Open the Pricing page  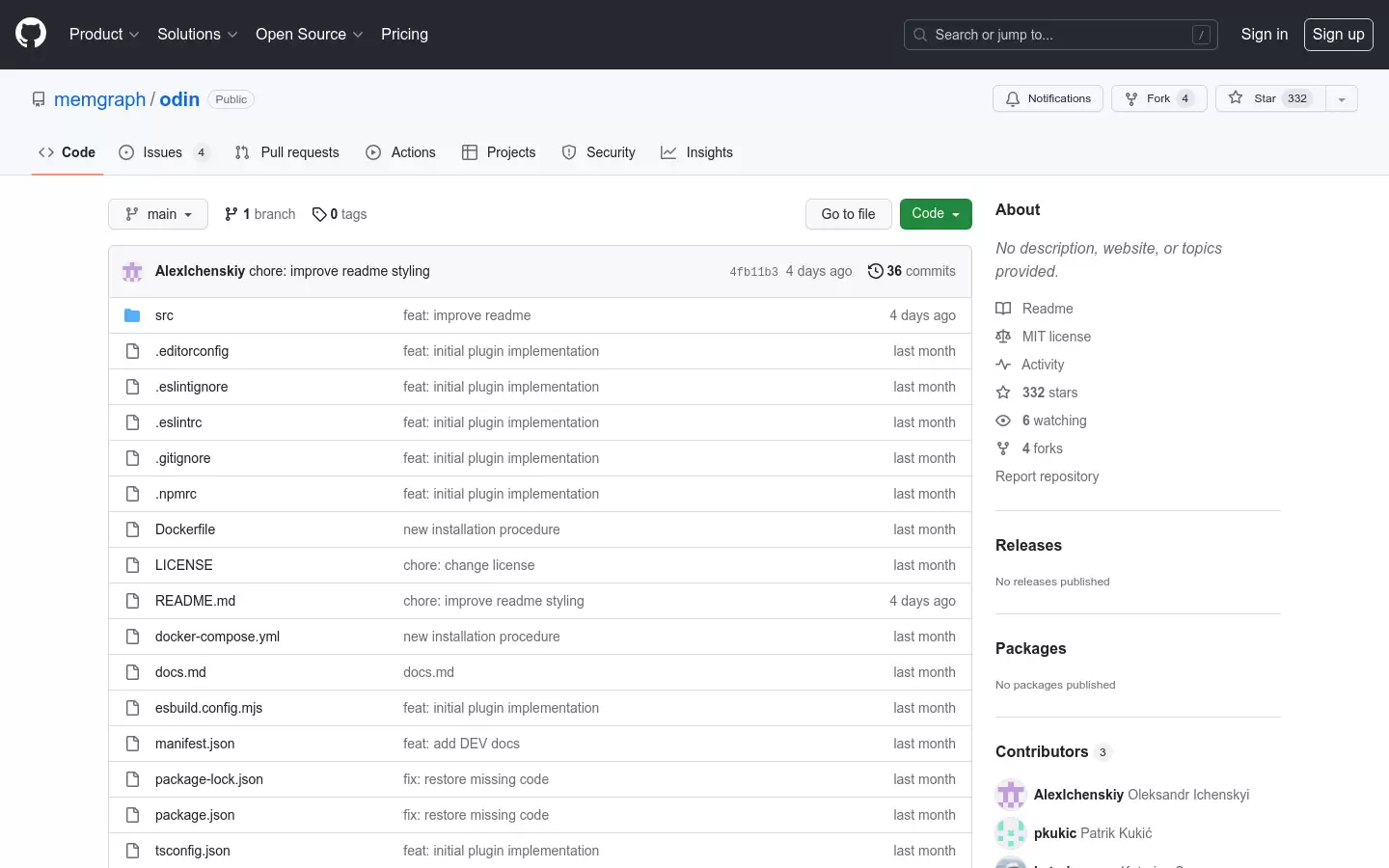tap(404, 34)
